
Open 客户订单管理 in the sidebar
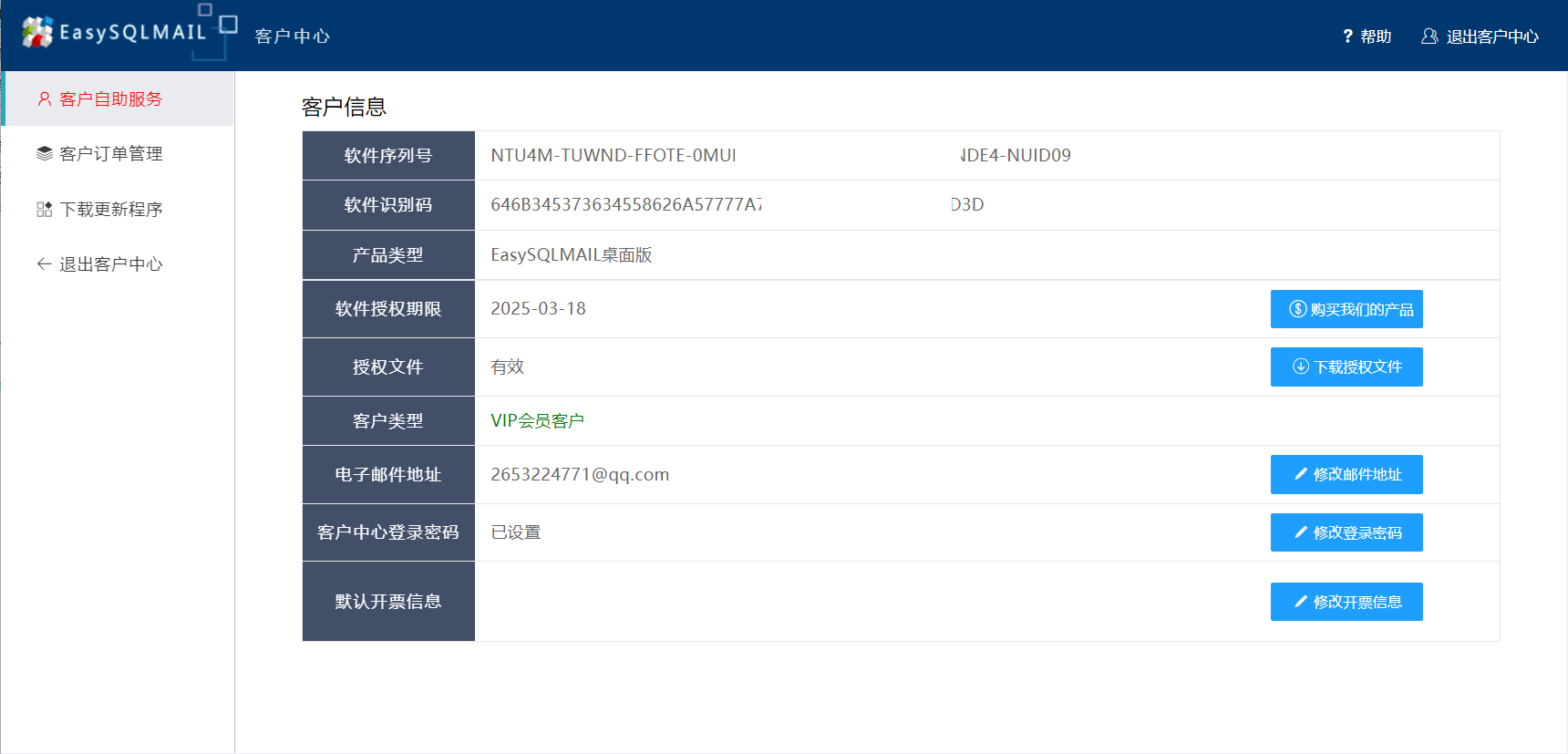click(118, 153)
